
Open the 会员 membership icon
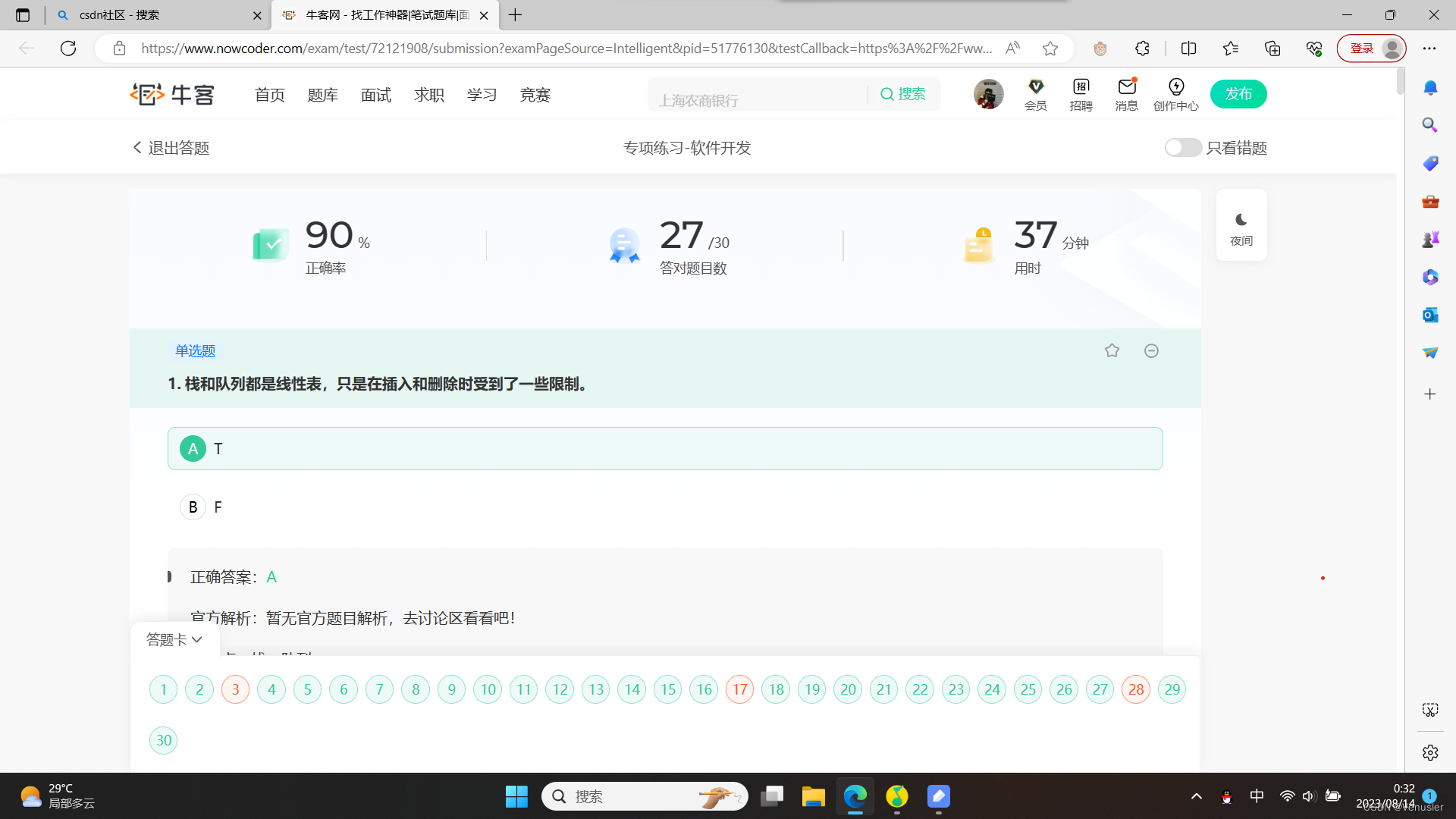1036,94
